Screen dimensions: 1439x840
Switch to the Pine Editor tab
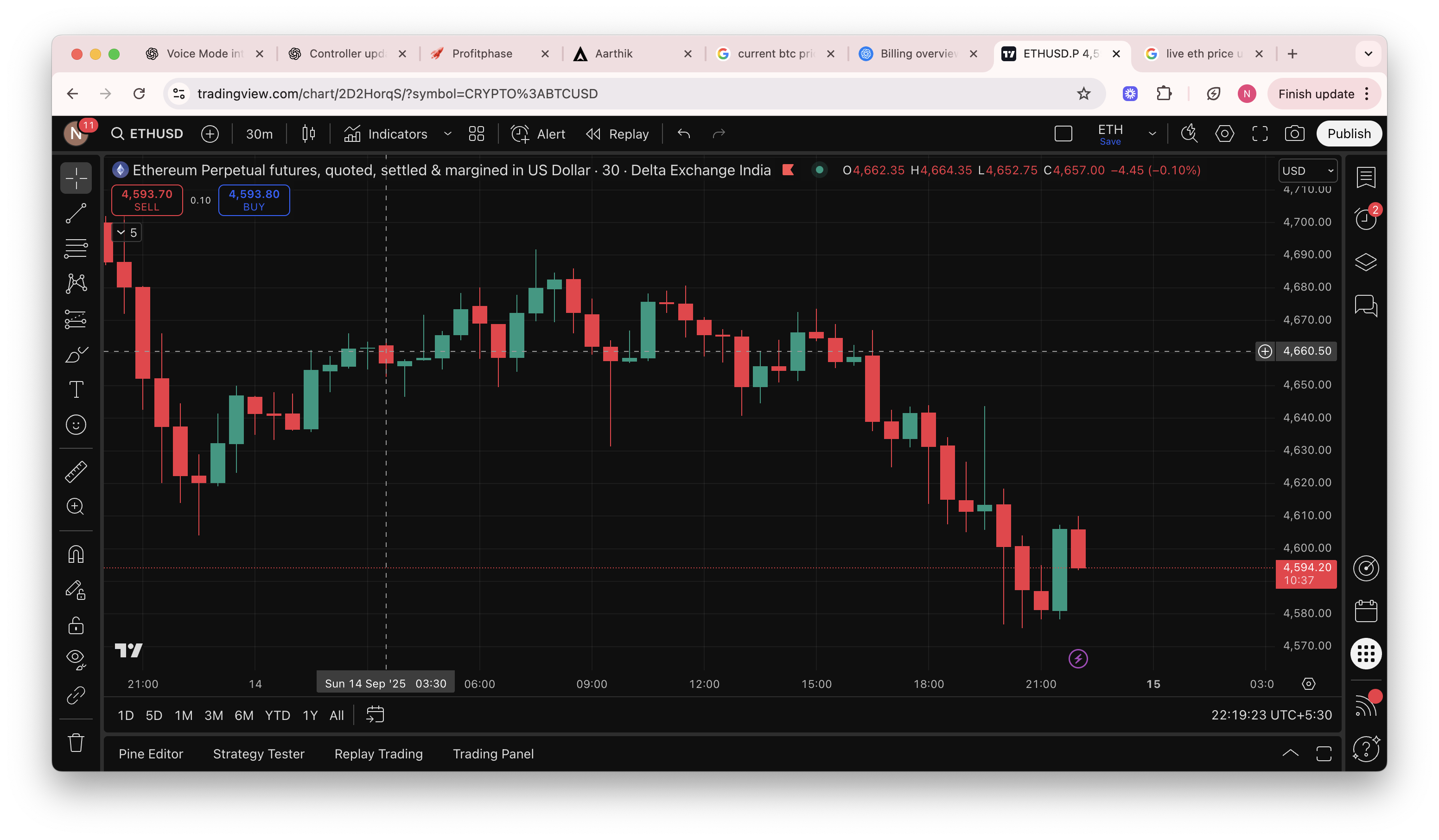(151, 754)
